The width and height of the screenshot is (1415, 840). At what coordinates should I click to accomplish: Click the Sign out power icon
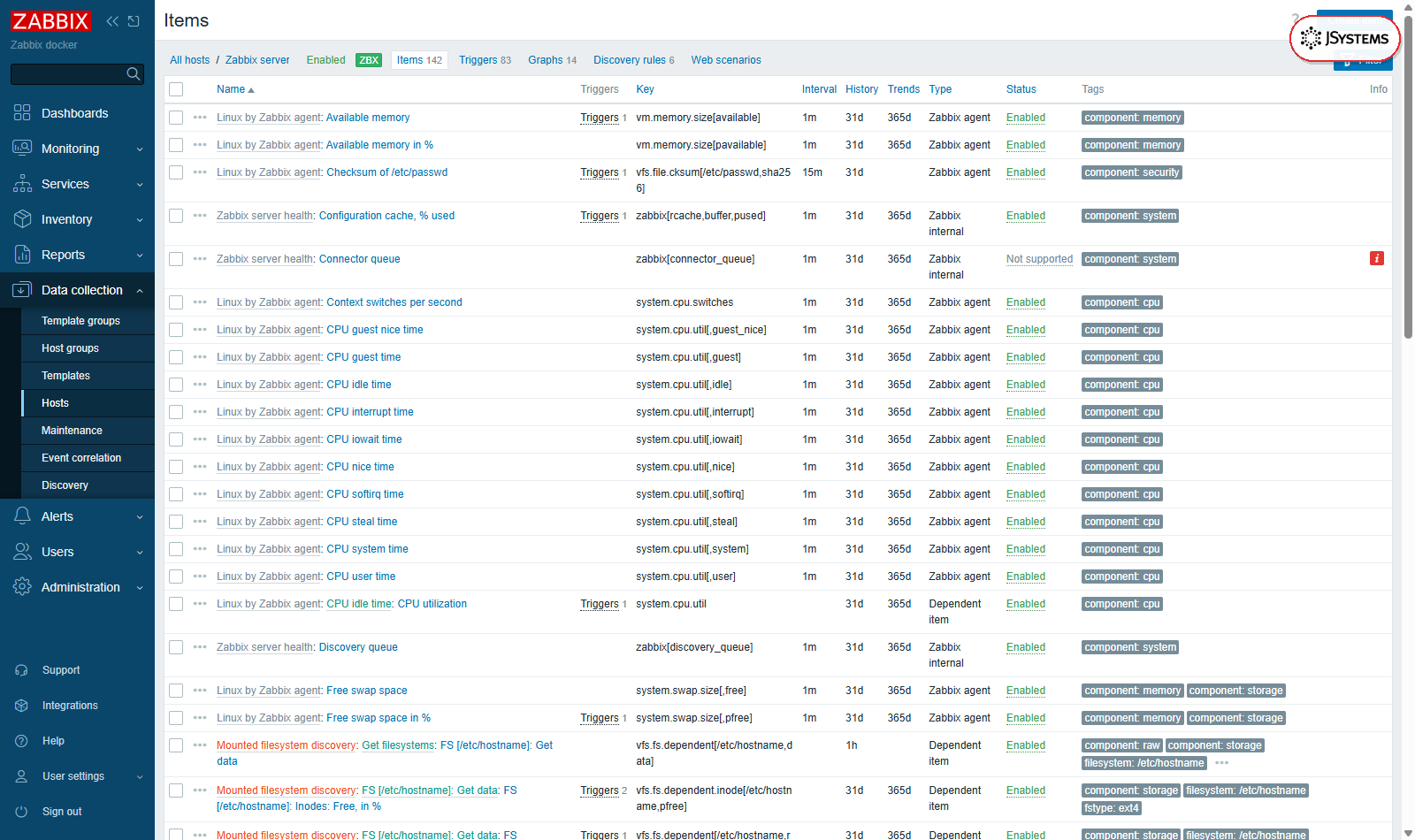[x=22, y=812]
